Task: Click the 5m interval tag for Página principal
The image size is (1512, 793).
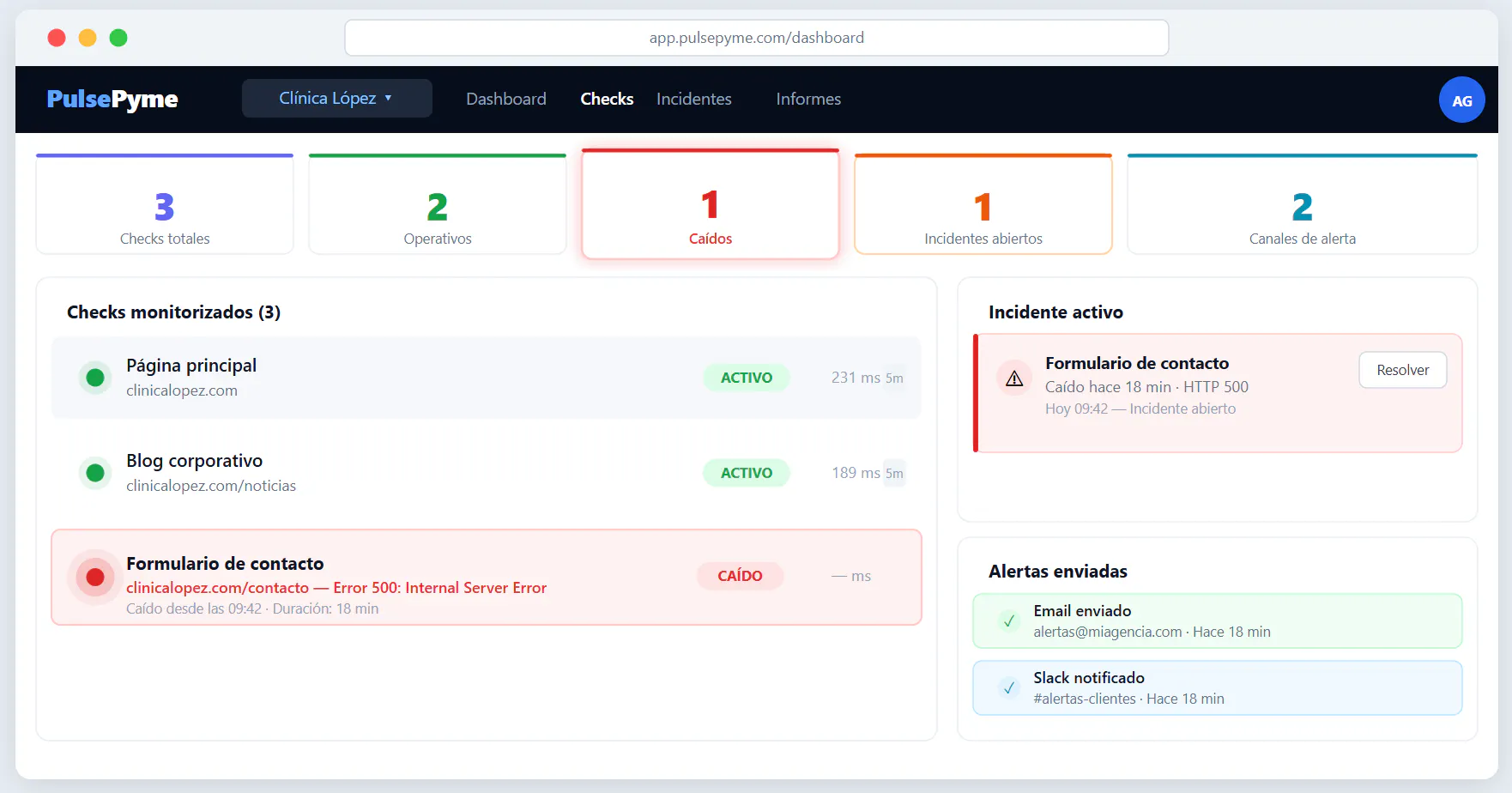Action: 894,378
